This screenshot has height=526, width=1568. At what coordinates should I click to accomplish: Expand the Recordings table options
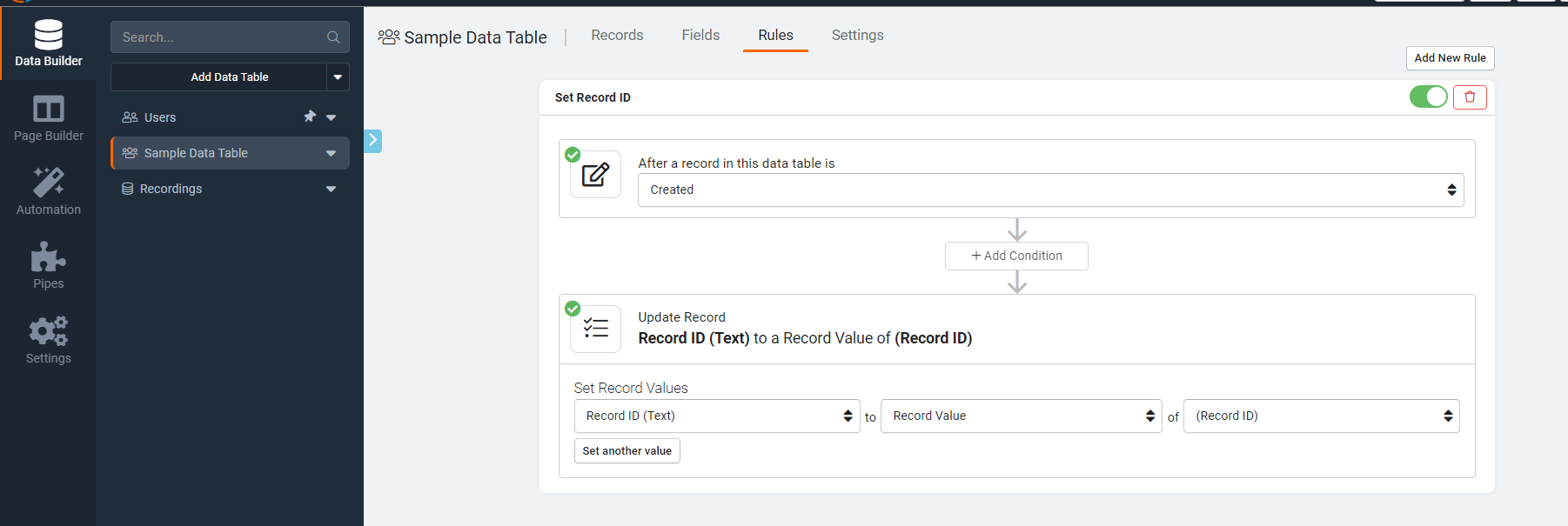pyautogui.click(x=331, y=189)
